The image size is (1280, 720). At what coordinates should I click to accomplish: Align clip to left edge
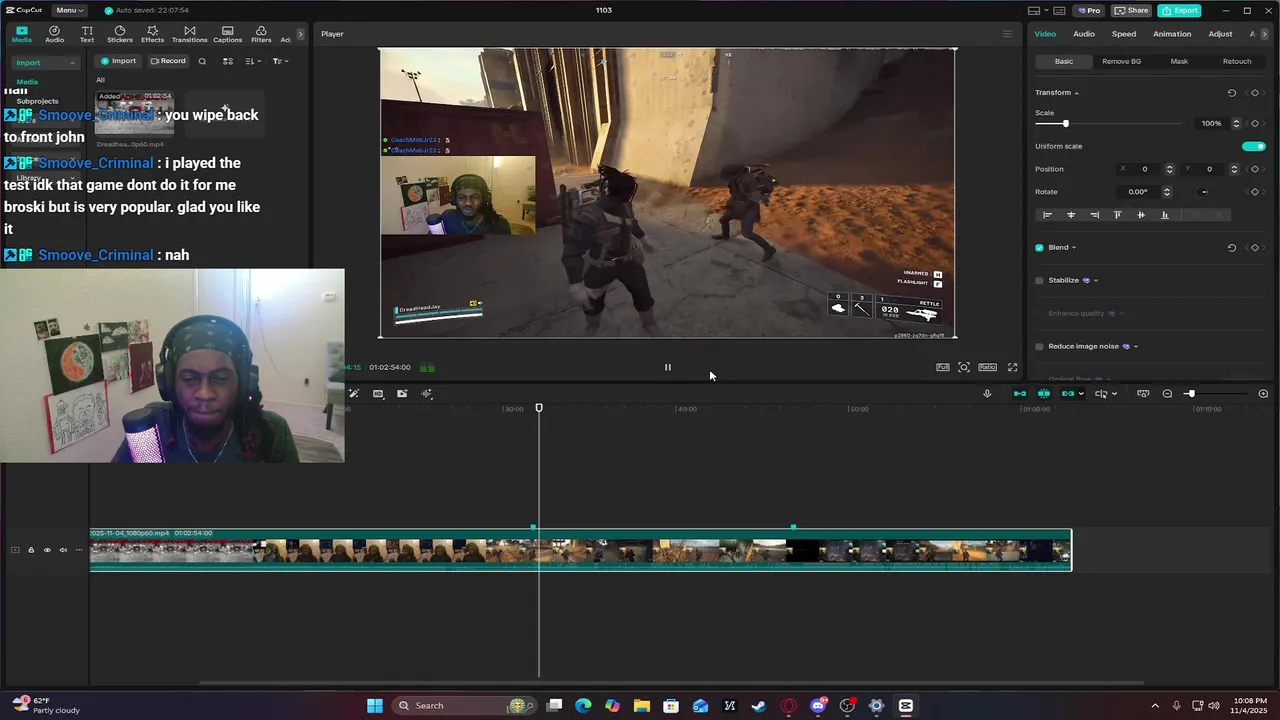coord(1047,215)
